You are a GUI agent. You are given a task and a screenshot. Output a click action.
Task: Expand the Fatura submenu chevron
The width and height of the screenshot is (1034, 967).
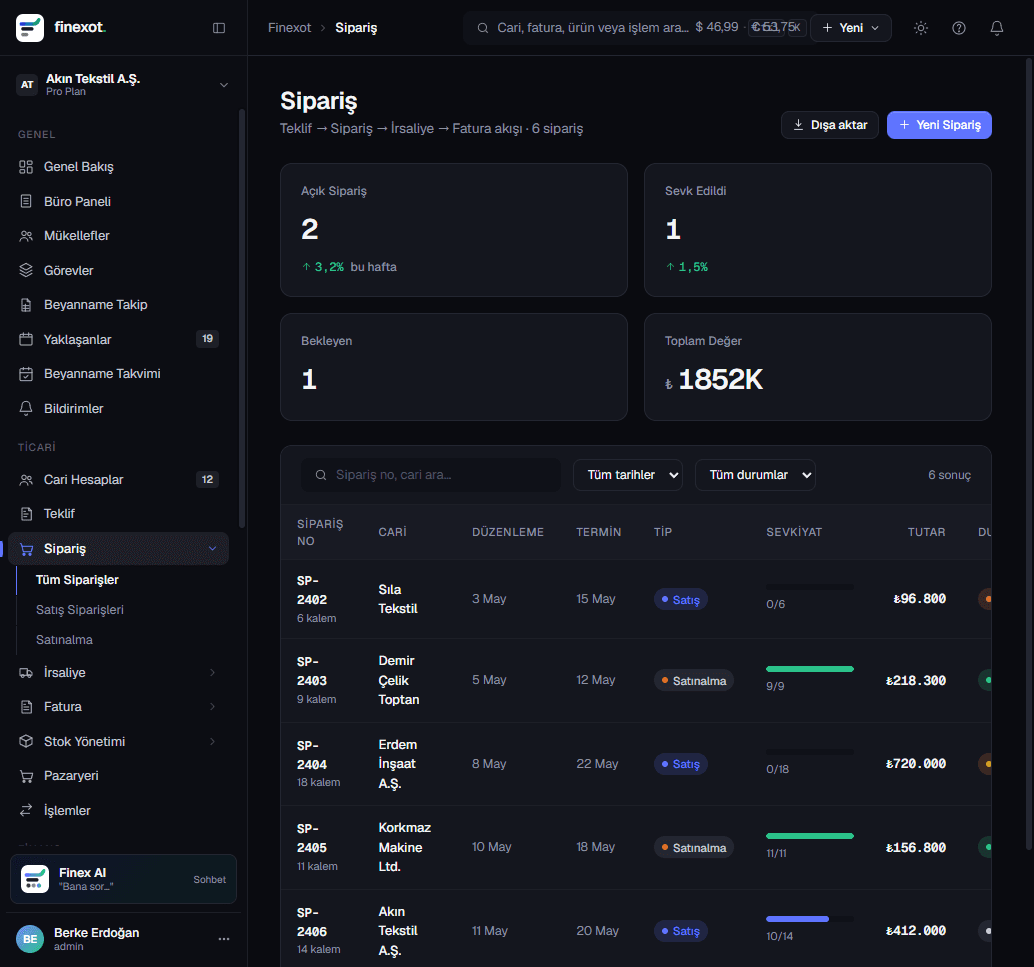click(x=212, y=707)
